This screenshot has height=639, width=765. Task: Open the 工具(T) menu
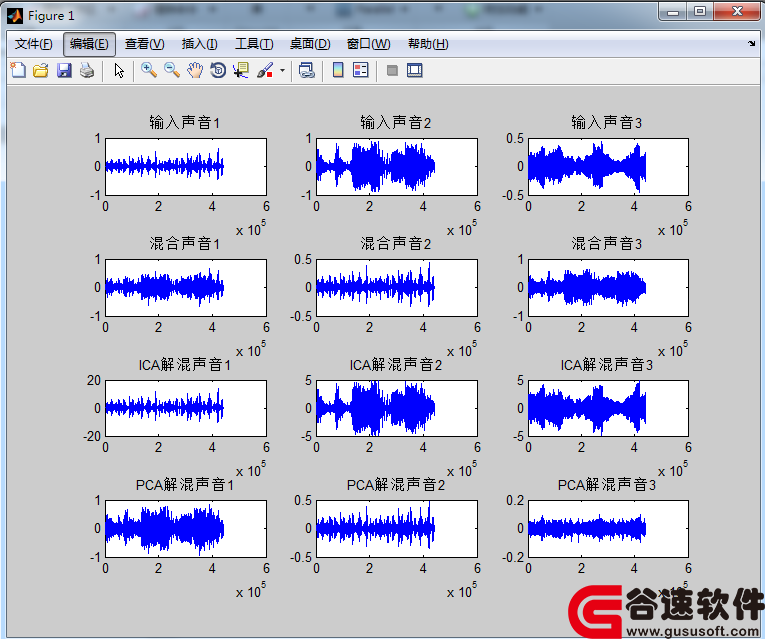pyautogui.click(x=254, y=44)
